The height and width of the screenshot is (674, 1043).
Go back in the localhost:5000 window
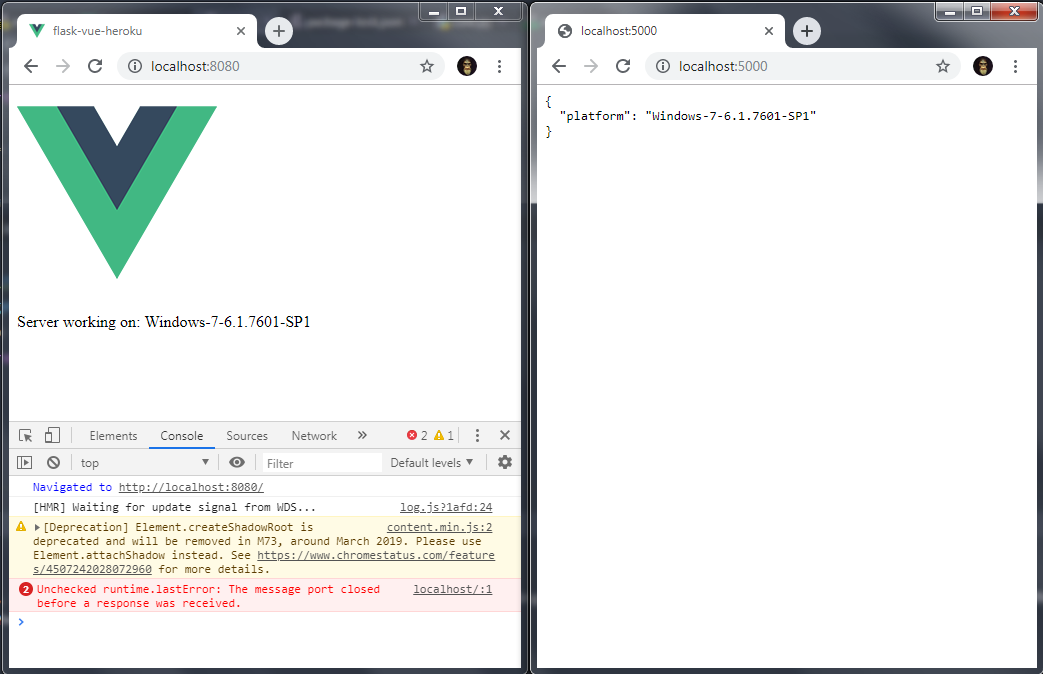(559, 66)
